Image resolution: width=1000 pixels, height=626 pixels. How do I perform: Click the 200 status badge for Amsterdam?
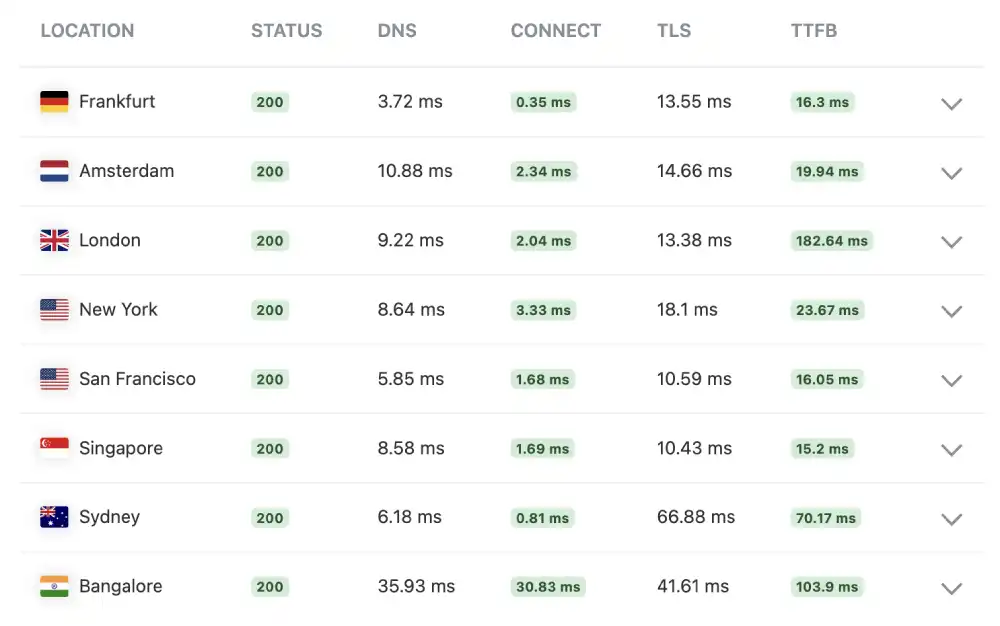coord(269,171)
